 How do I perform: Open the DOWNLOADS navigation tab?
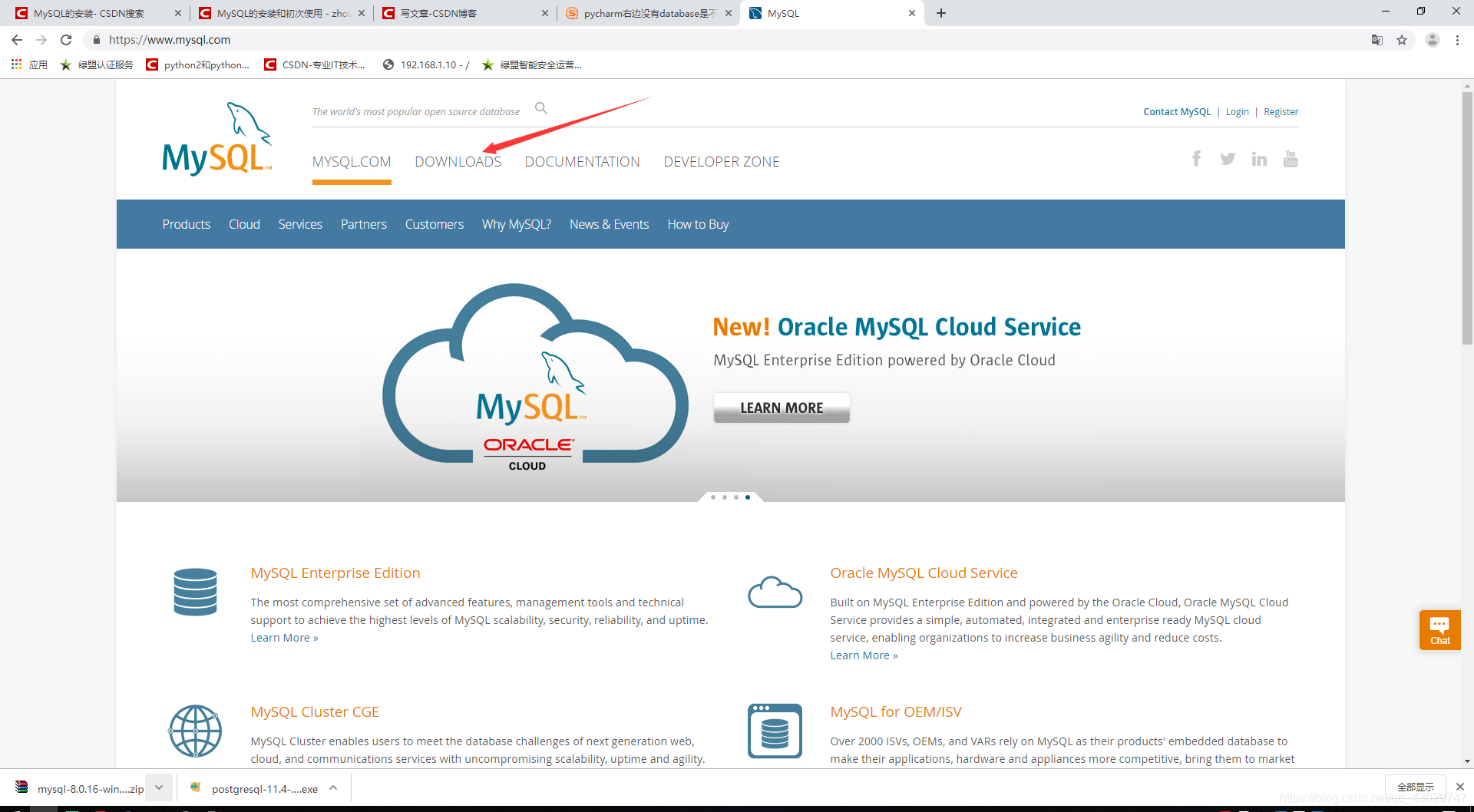pyautogui.click(x=458, y=162)
